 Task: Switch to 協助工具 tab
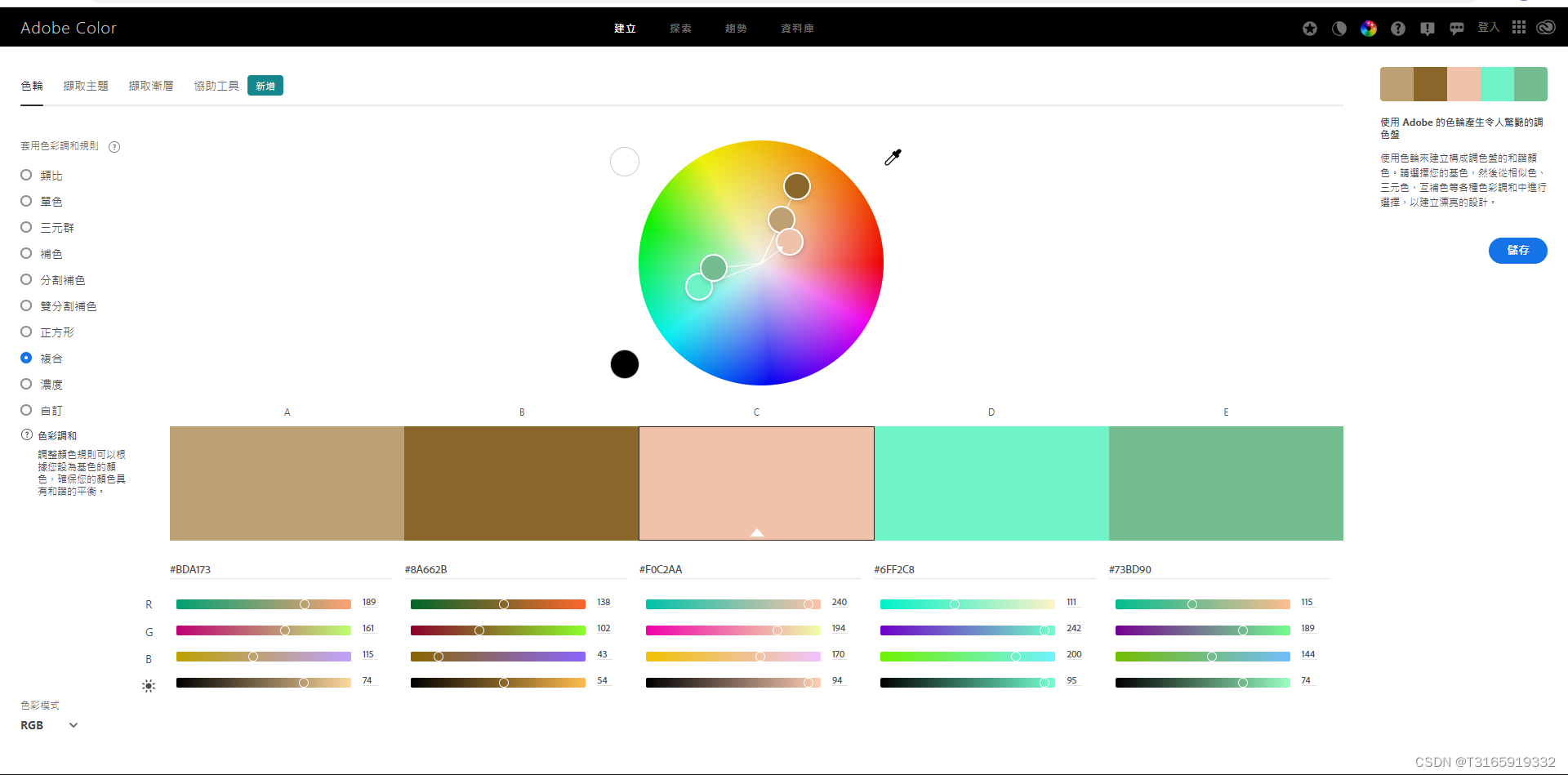(216, 86)
